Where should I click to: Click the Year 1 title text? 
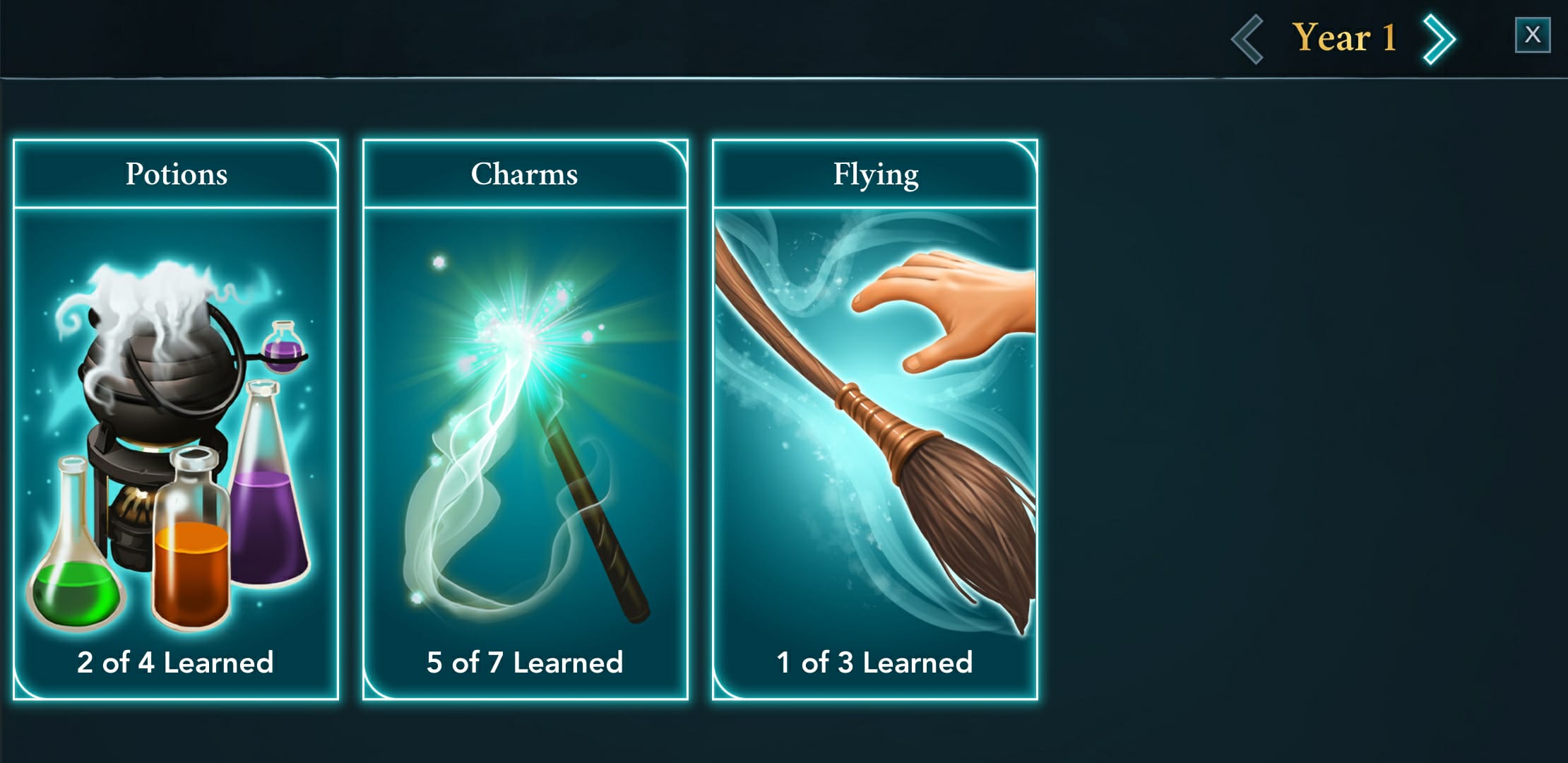(1345, 37)
